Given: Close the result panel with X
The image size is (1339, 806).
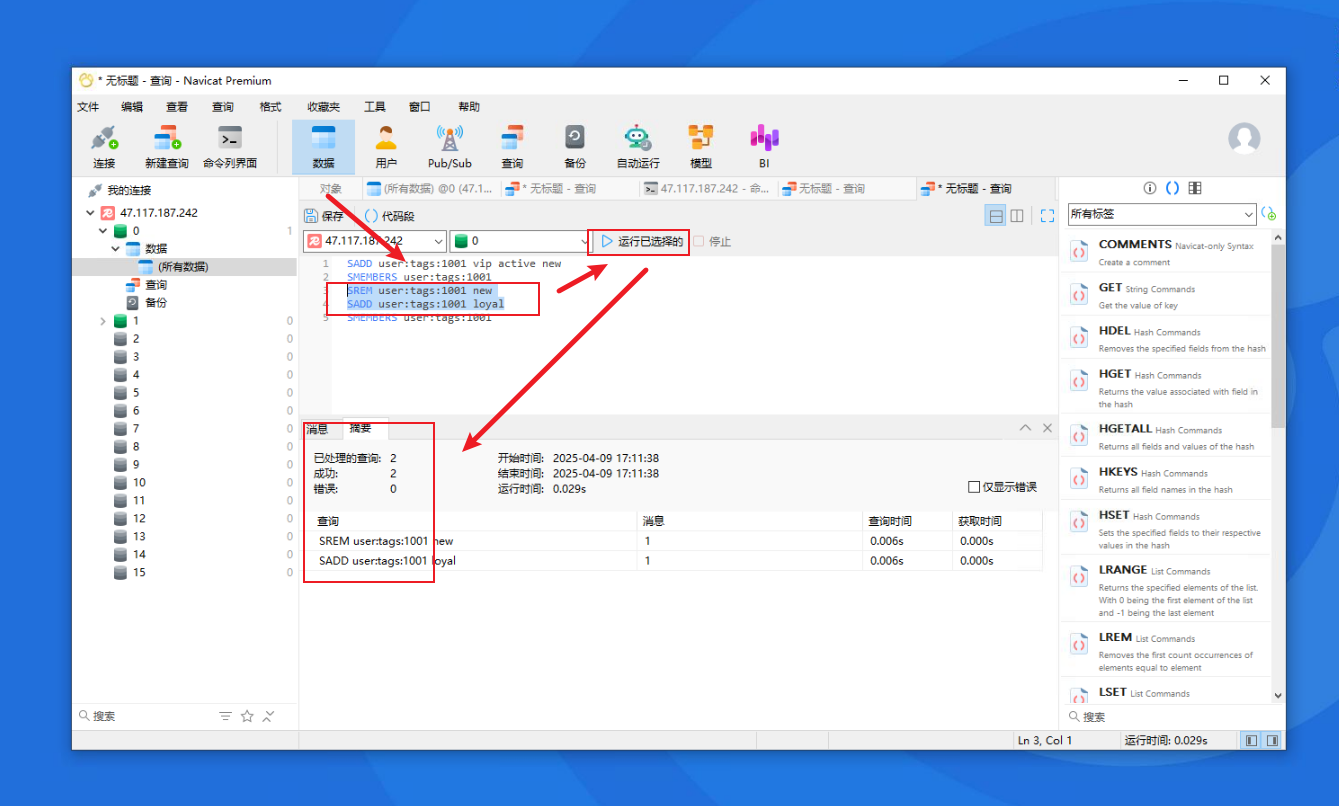Looking at the screenshot, I should pyautogui.click(x=1047, y=428).
